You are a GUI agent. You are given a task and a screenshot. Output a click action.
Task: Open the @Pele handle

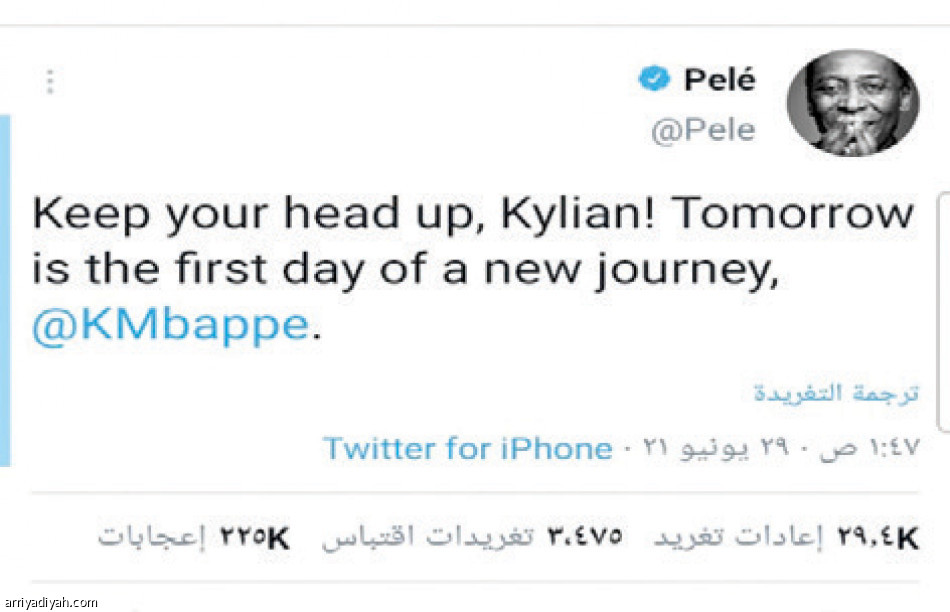click(x=703, y=131)
